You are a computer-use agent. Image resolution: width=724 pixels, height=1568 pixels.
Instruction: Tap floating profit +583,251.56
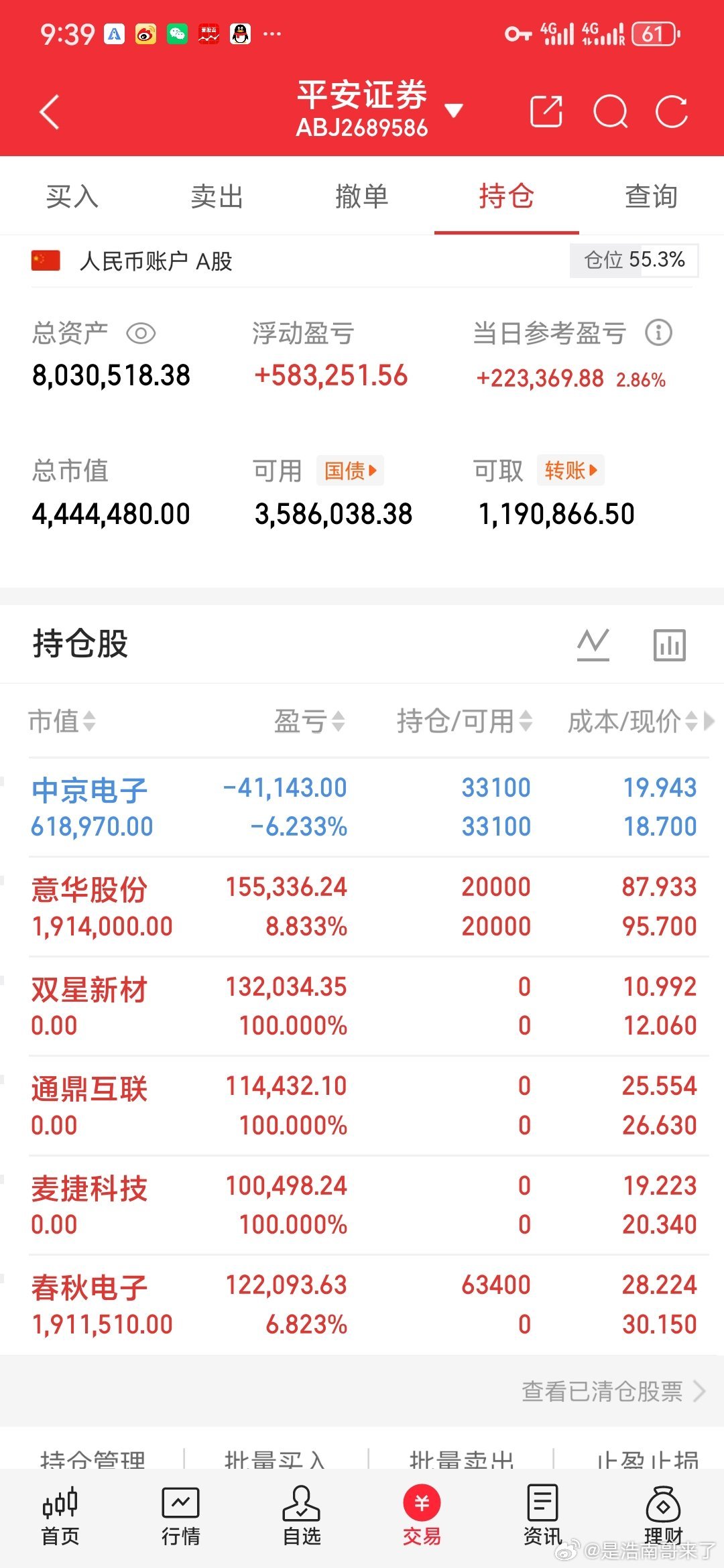tap(330, 375)
